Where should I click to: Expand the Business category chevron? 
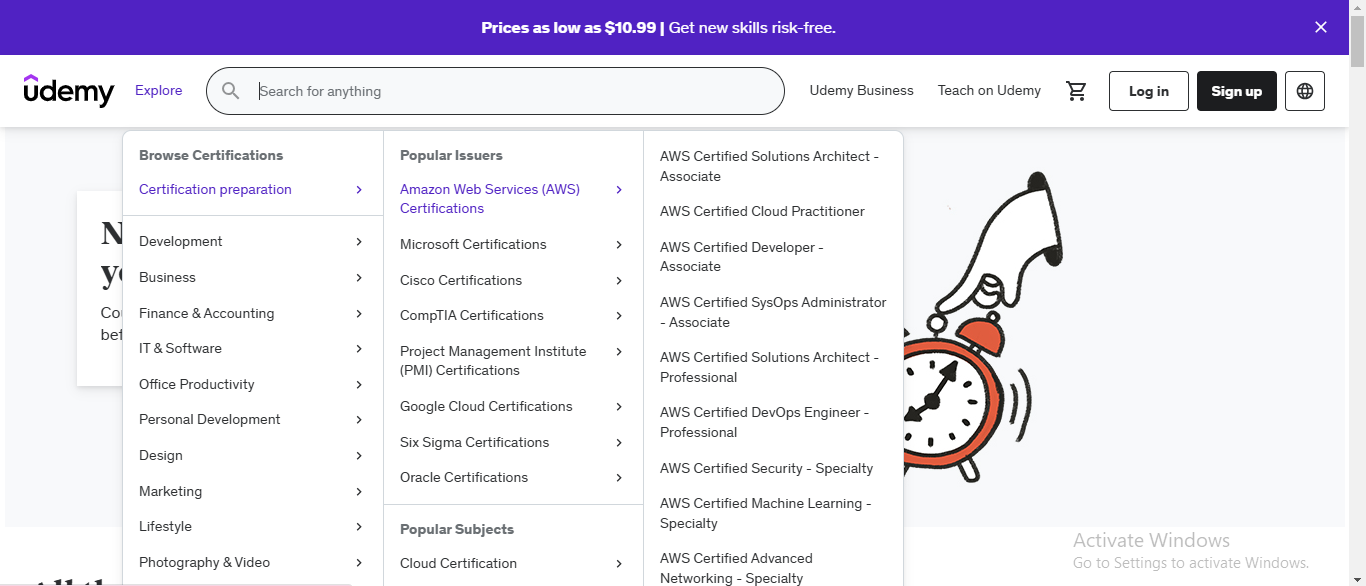click(359, 278)
